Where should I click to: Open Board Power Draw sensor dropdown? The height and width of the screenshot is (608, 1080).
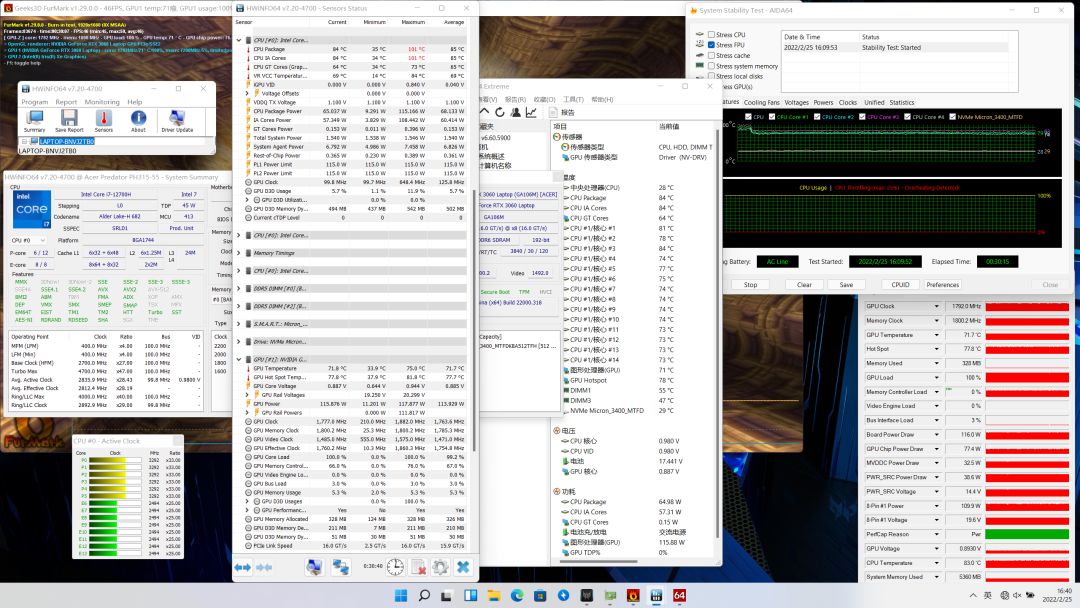(937, 434)
